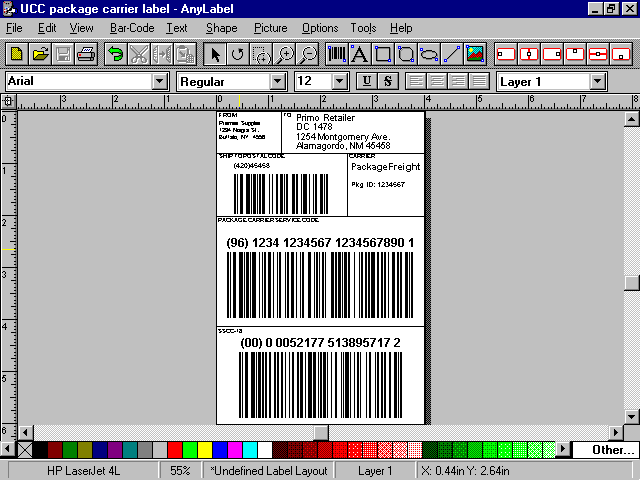Select the Rounded Rectangle tool
The width and height of the screenshot is (640, 480).
406,54
